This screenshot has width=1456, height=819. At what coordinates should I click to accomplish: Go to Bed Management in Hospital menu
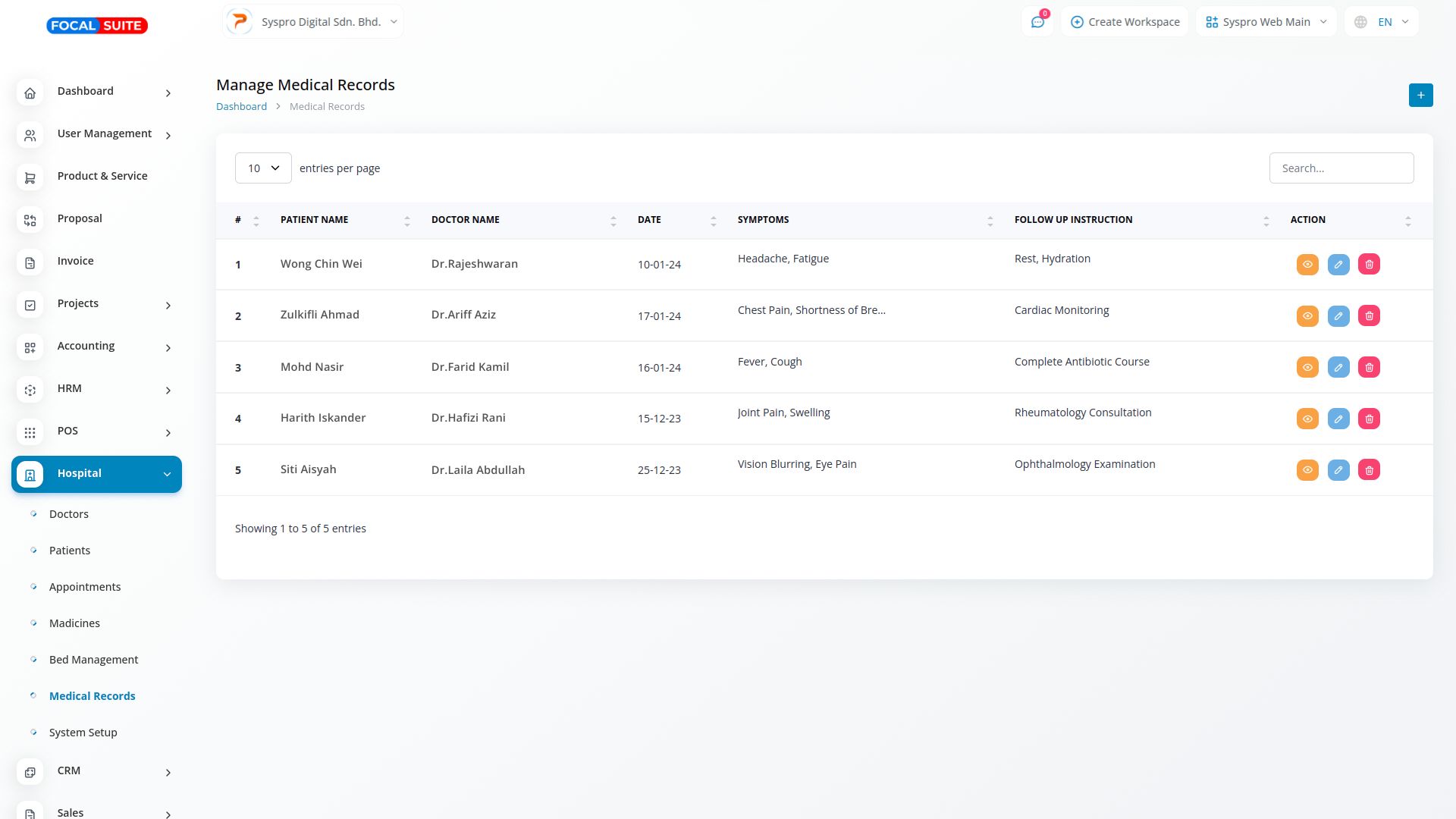tap(93, 660)
